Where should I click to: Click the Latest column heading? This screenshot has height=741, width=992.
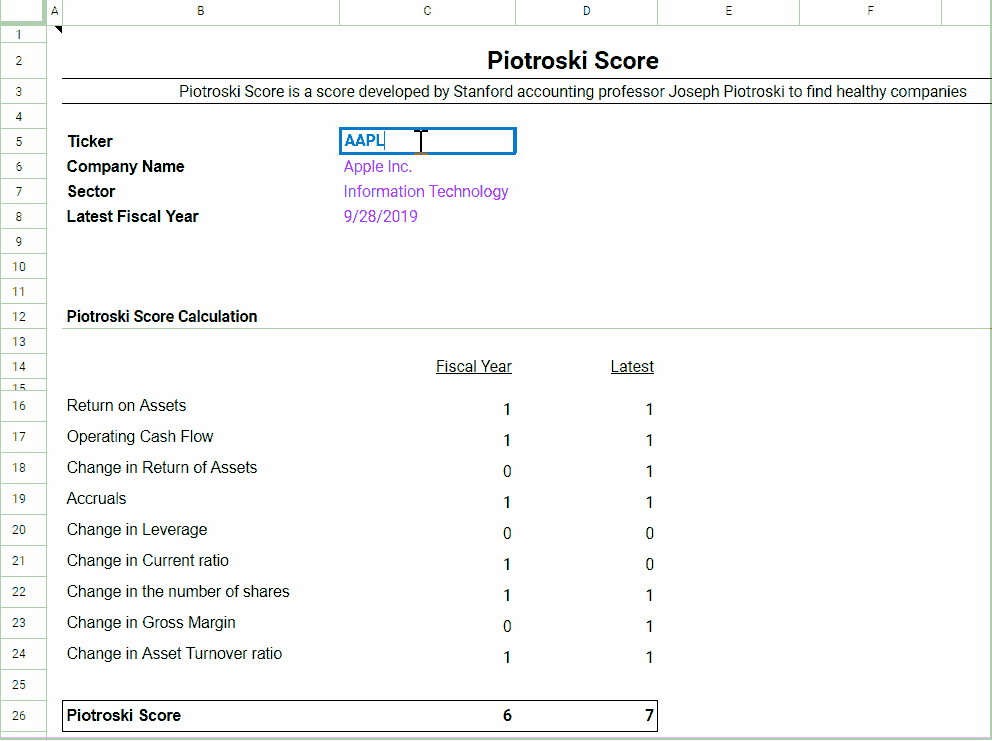click(x=632, y=366)
